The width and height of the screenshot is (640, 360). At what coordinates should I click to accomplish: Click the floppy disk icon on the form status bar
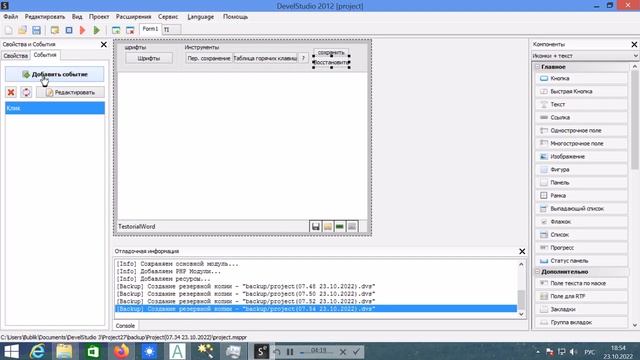click(316, 227)
